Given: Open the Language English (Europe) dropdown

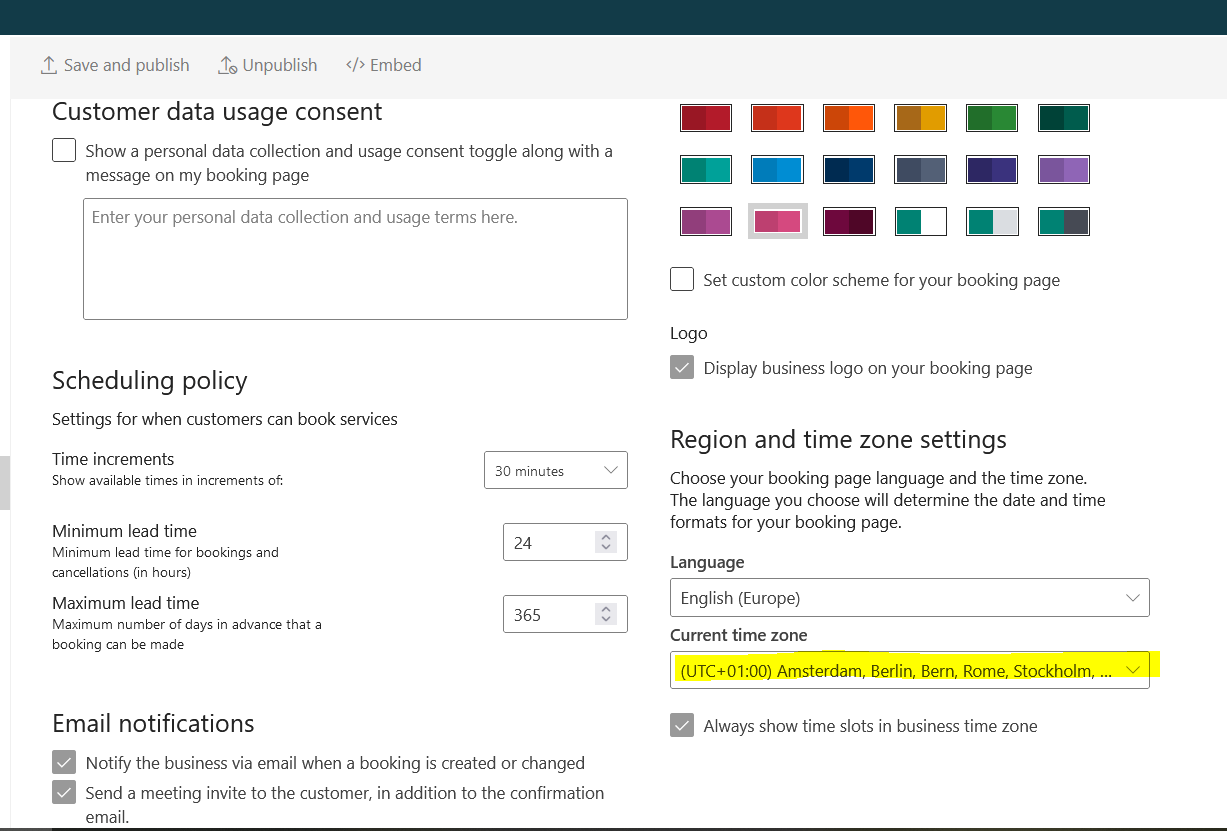Looking at the screenshot, I should (910, 598).
